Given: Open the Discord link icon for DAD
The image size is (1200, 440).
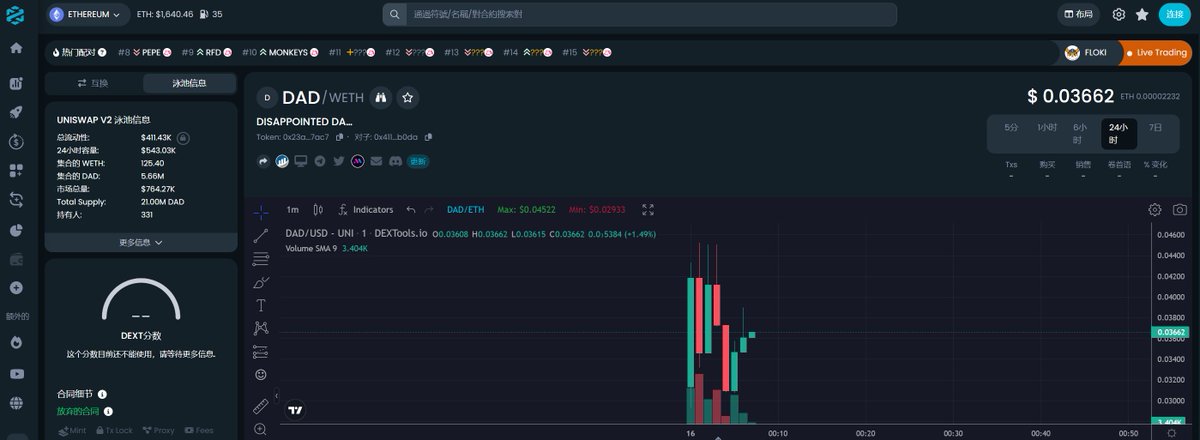Looking at the screenshot, I should point(396,160).
